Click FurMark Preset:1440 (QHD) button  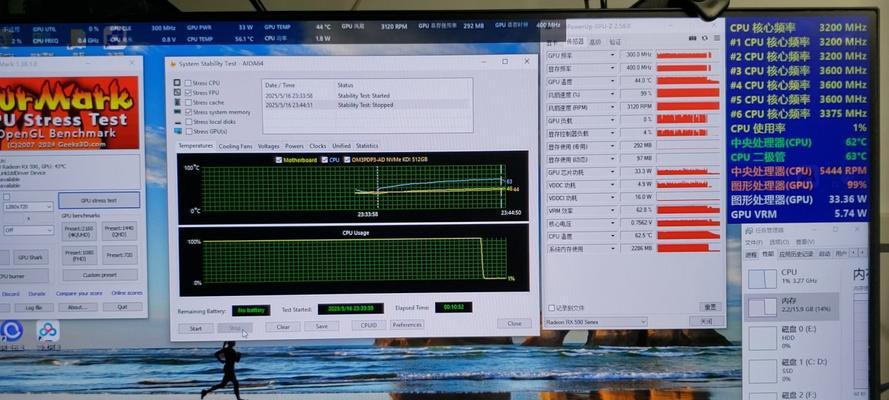pos(120,231)
